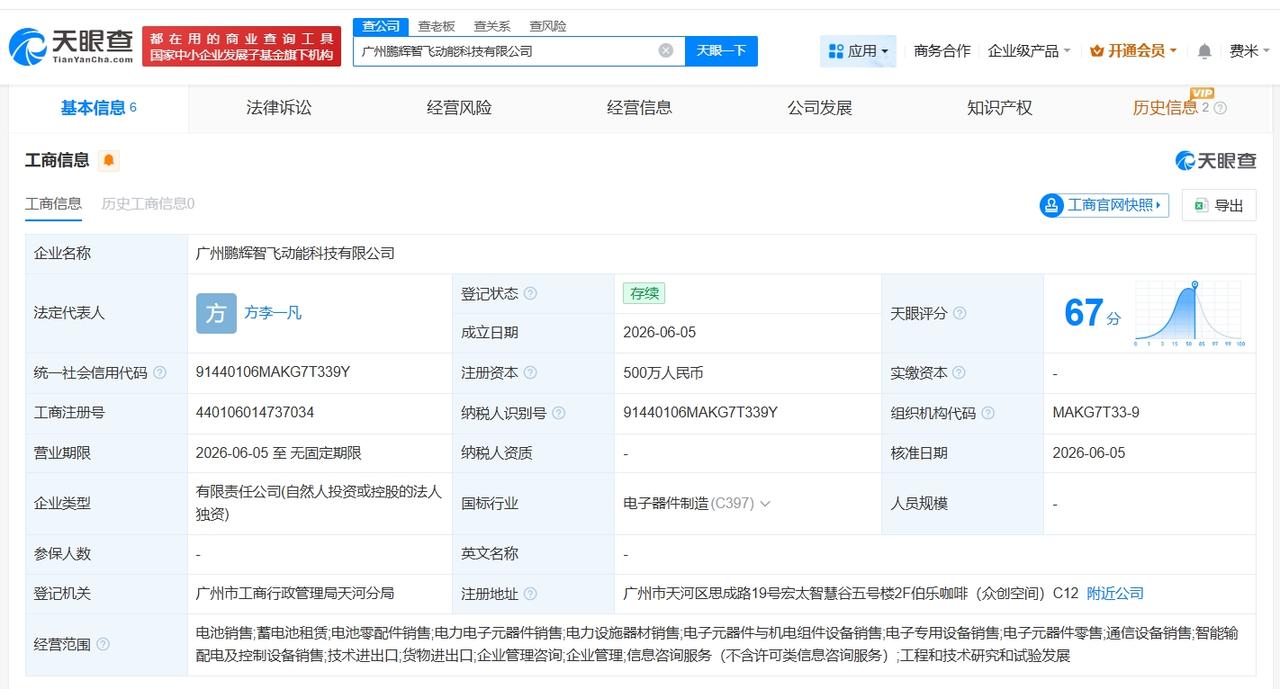Viewport: 1280px width, 689px height.
Task: Switch to the 历史信息 tab
Action: tap(1165, 108)
